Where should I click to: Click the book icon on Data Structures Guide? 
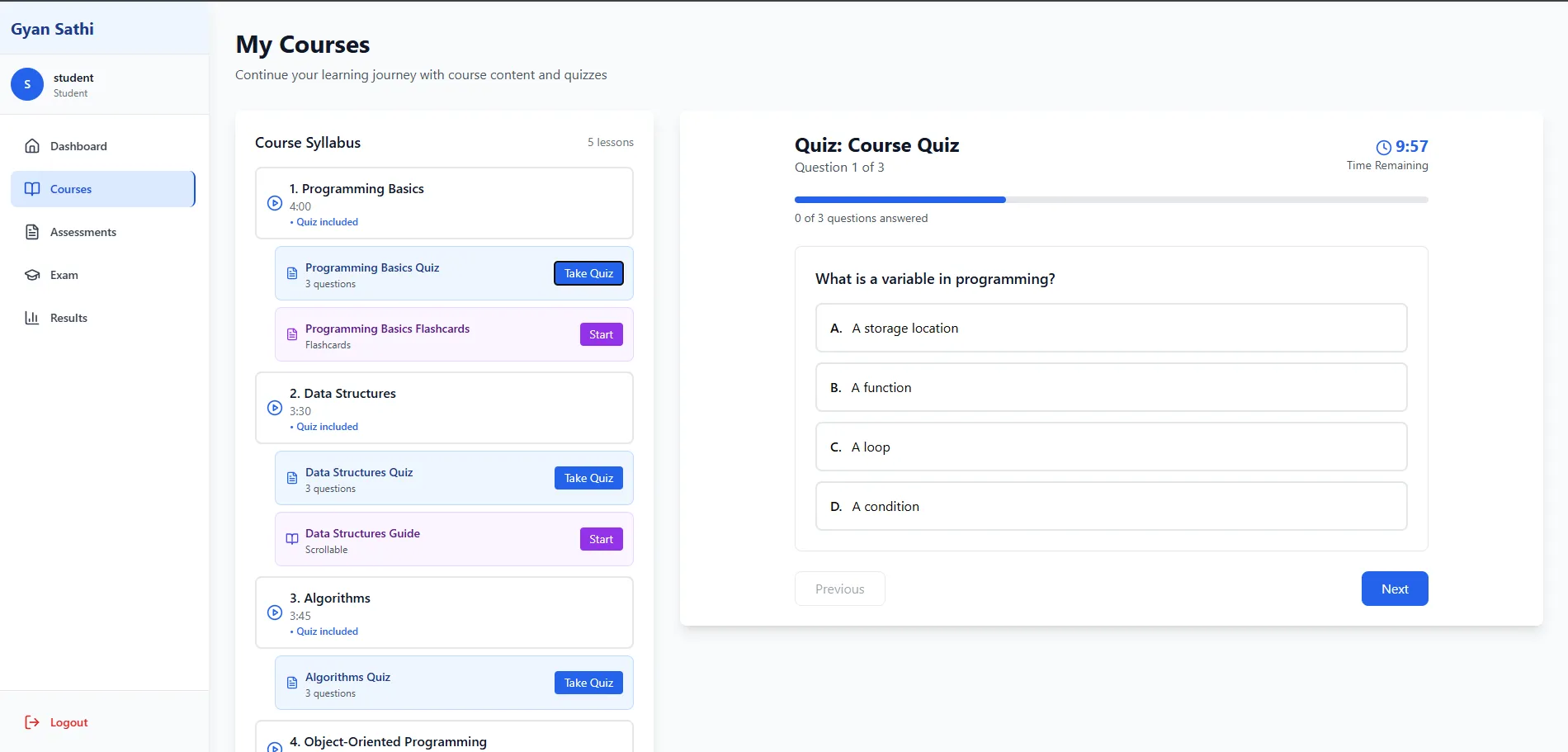tap(292, 539)
